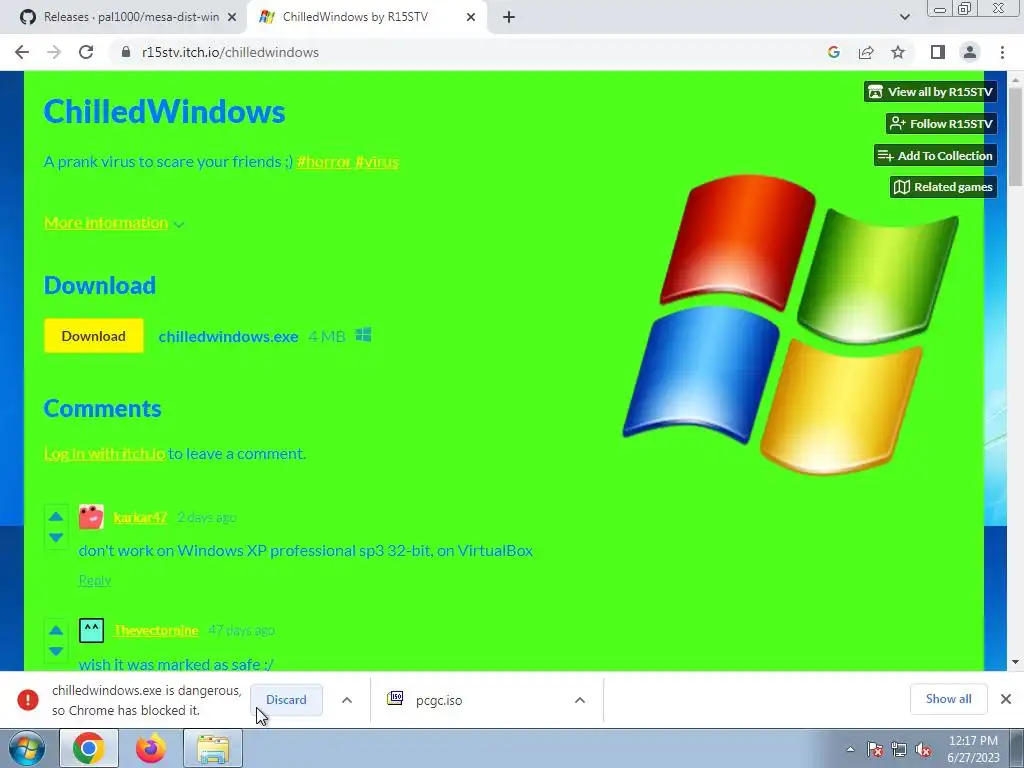Viewport: 1024px width, 768px height.
Task: Open the browser side panel
Action: 938,52
